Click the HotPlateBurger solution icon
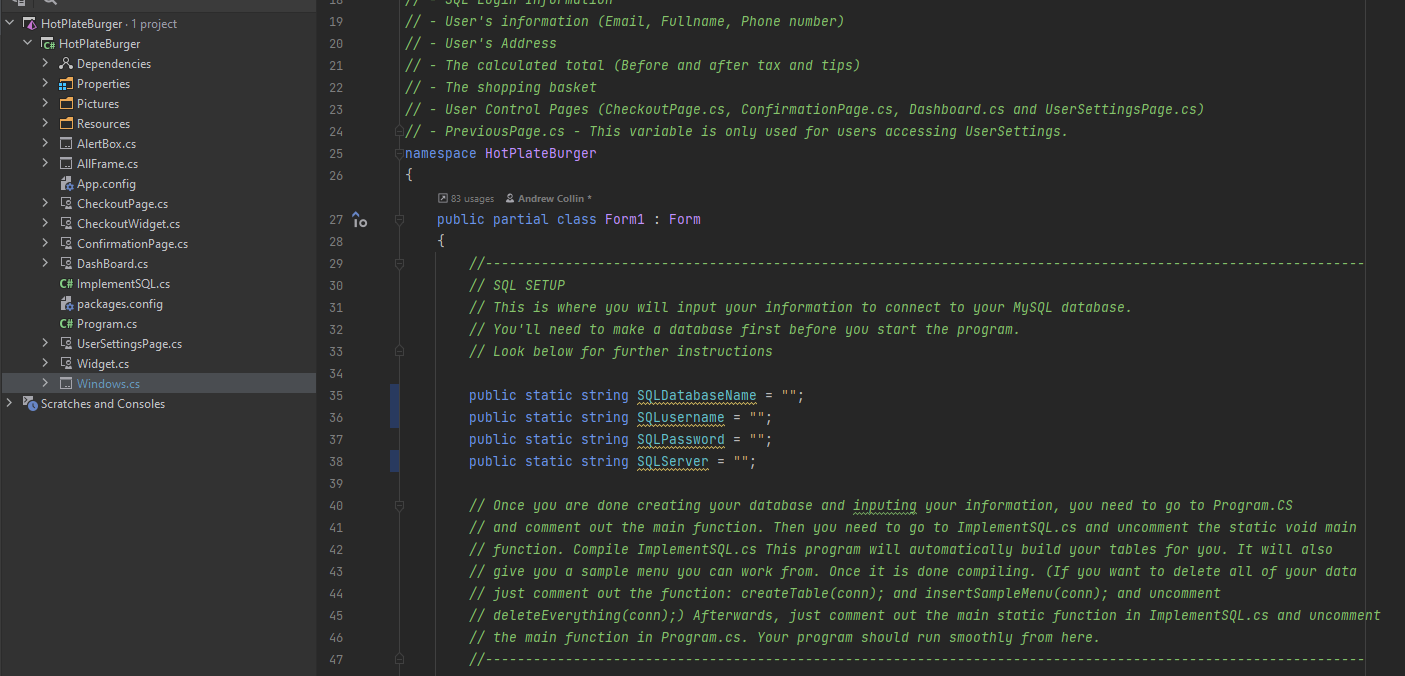The height and width of the screenshot is (676, 1405). [29, 24]
